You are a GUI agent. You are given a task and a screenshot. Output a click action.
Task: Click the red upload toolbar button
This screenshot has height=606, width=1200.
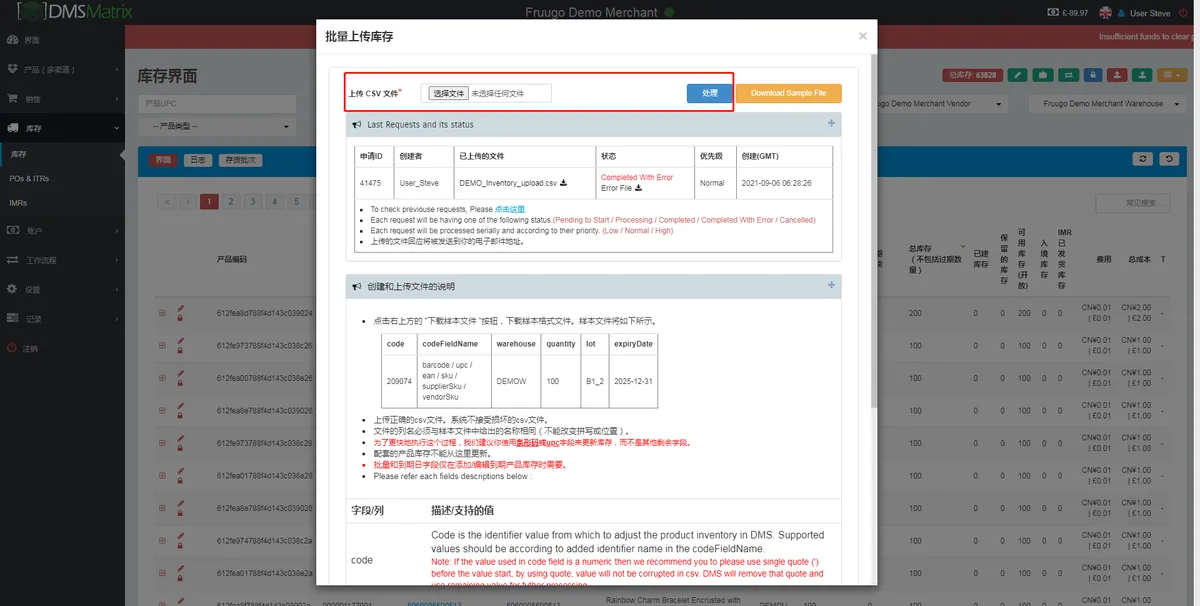[1117, 75]
